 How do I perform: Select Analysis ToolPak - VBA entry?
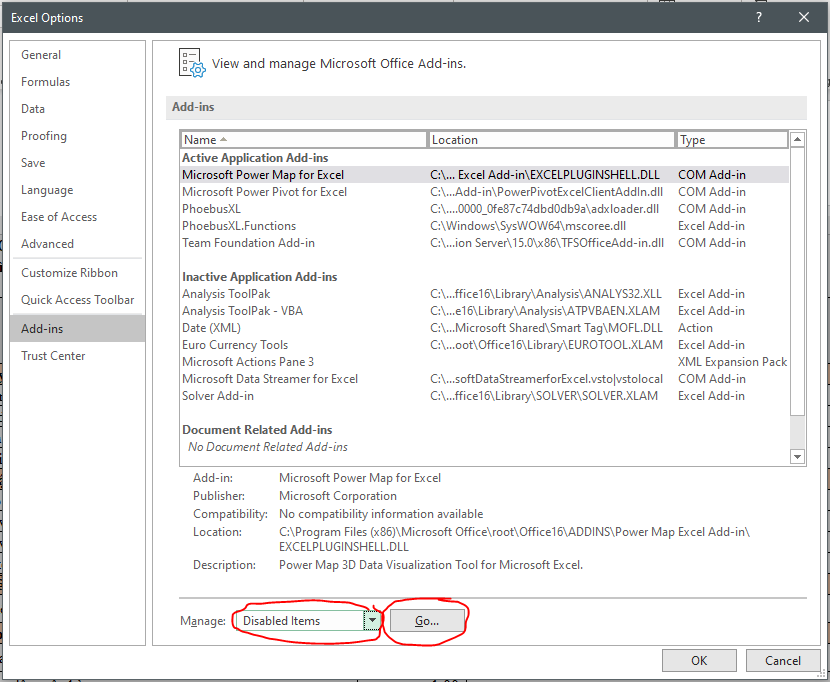[240, 311]
